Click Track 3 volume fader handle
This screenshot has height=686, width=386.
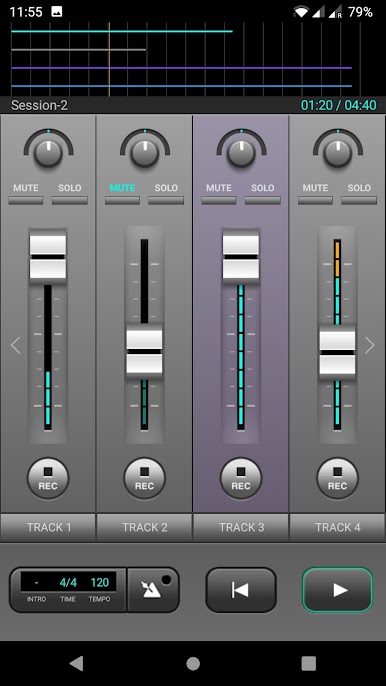[241, 257]
